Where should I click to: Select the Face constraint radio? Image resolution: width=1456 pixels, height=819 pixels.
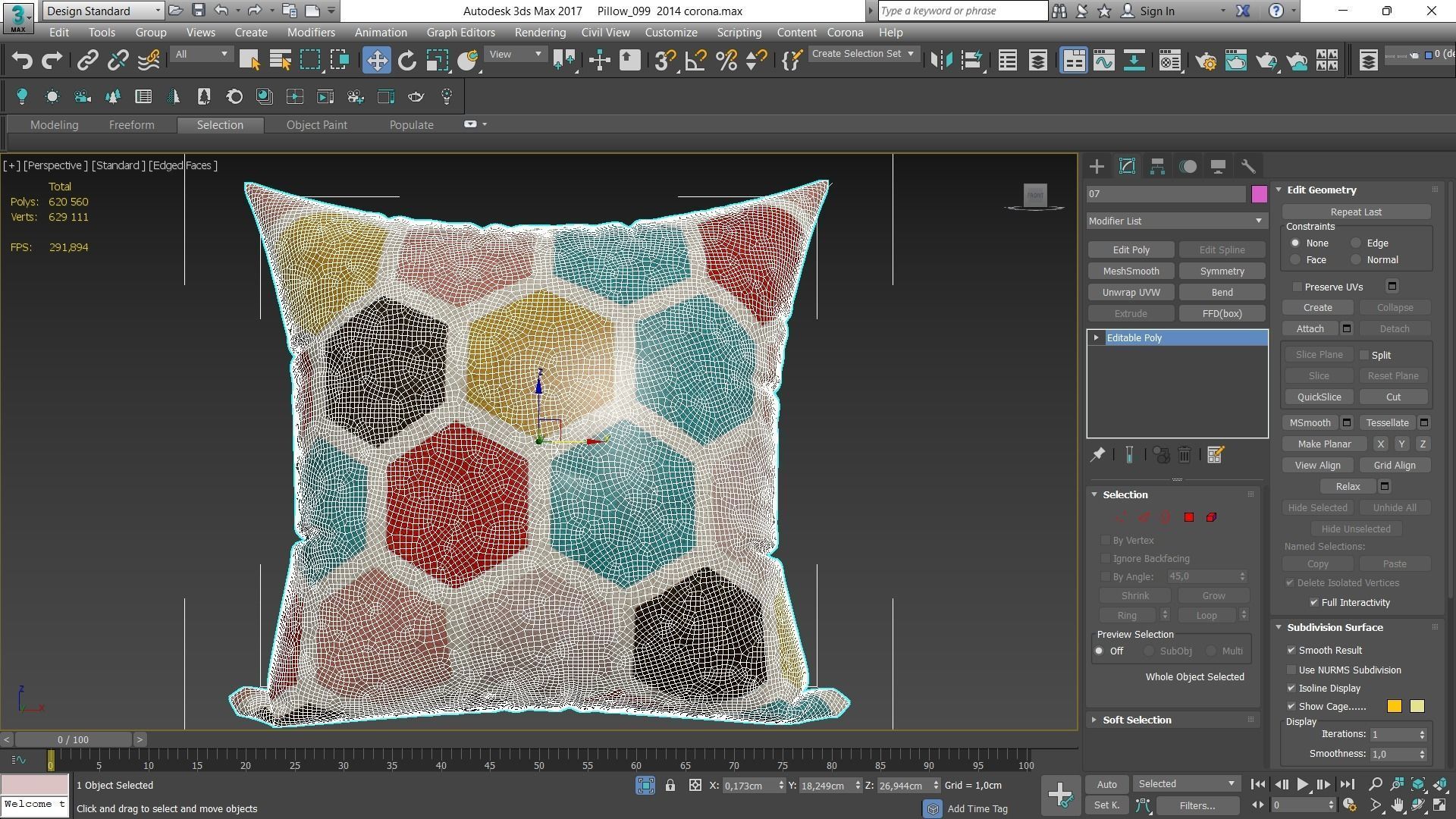click(1296, 260)
